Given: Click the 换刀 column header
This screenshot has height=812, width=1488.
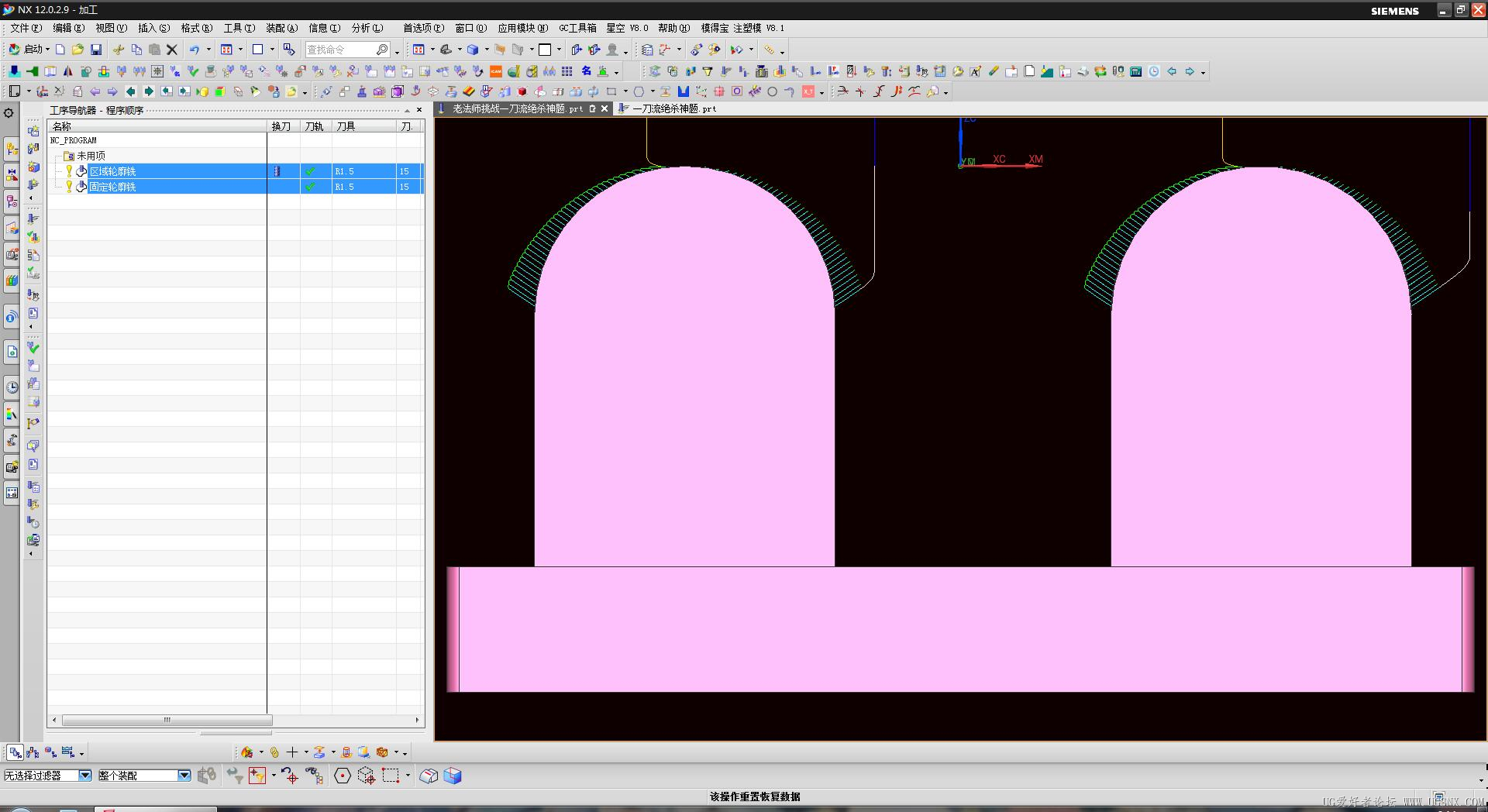Looking at the screenshot, I should pos(284,126).
